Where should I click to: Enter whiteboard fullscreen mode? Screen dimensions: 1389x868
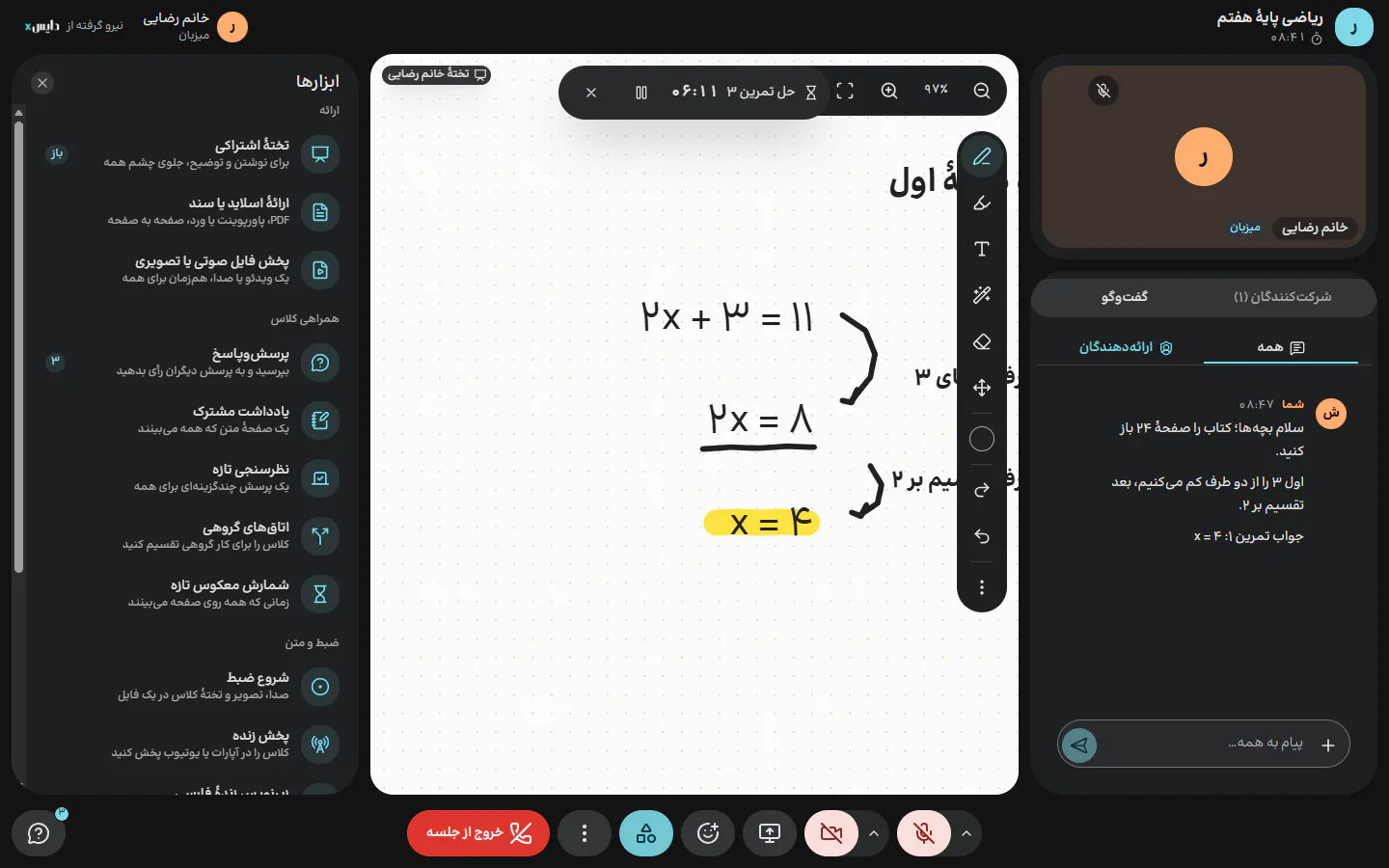845,91
